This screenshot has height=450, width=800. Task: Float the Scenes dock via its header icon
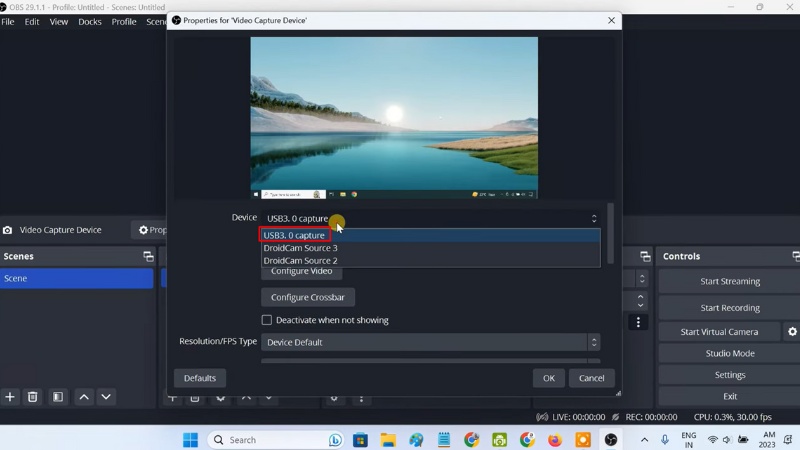tap(148, 256)
